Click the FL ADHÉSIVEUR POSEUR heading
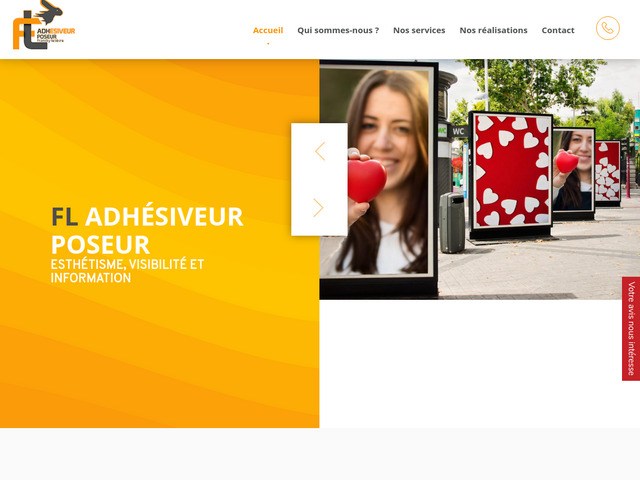The image size is (640, 480). coord(147,230)
